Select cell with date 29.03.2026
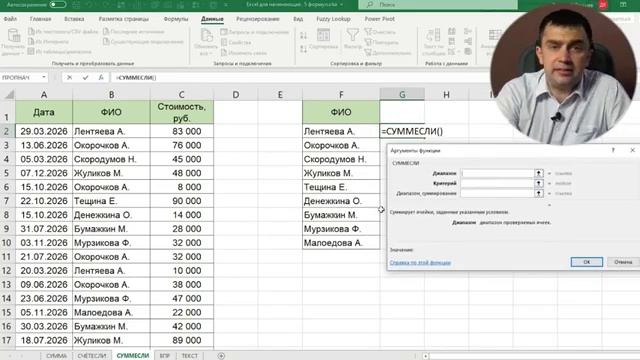The width and height of the screenshot is (640, 360). (x=44, y=131)
